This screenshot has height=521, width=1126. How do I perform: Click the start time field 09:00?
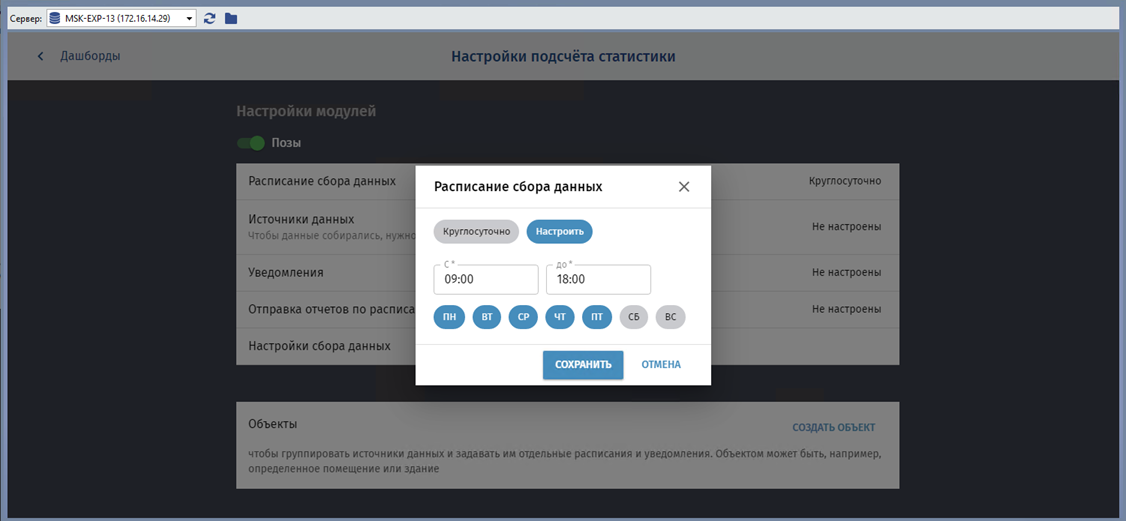486,280
